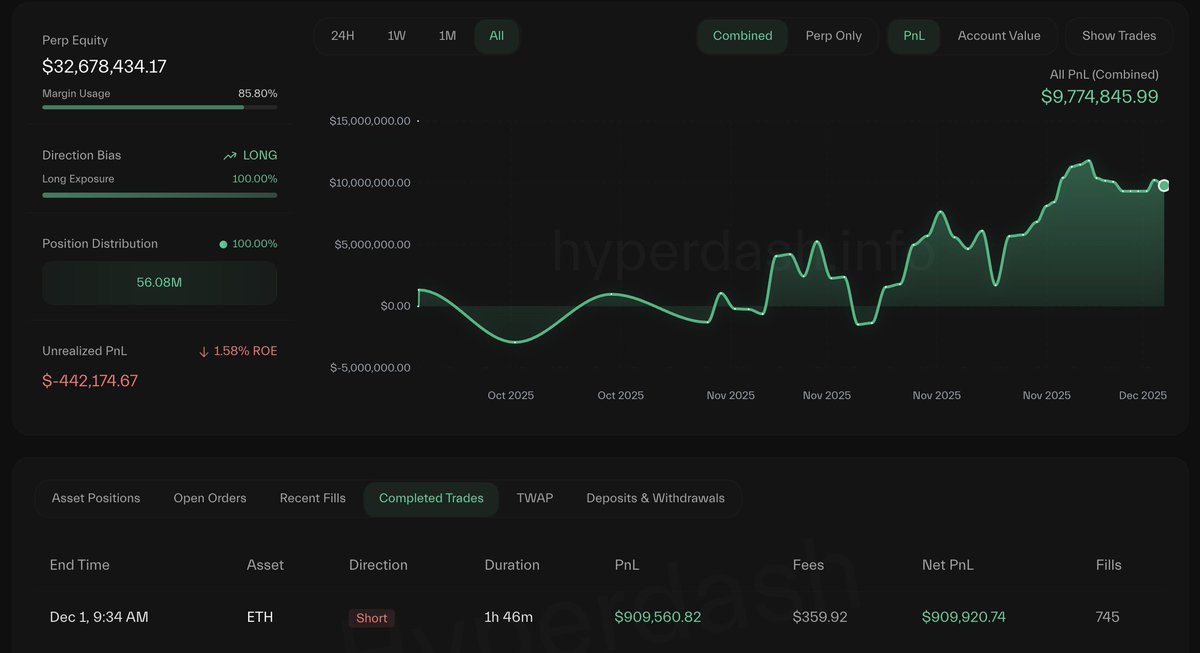Show PnL chart mode
The image size is (1200, 653).
tap(914, 36)
